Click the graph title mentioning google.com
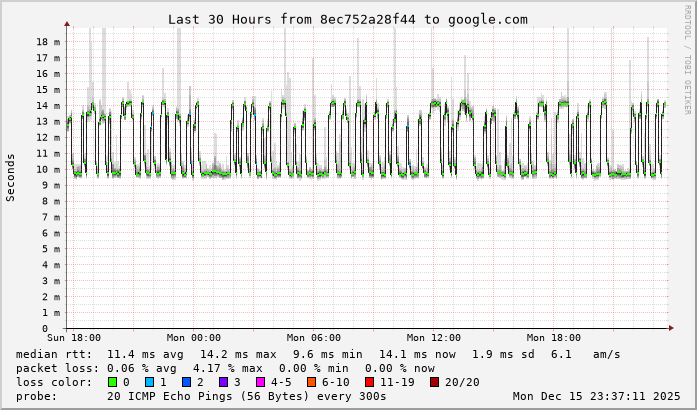Image resolution: width=697 pixels, height=410 pixels. 347,19
